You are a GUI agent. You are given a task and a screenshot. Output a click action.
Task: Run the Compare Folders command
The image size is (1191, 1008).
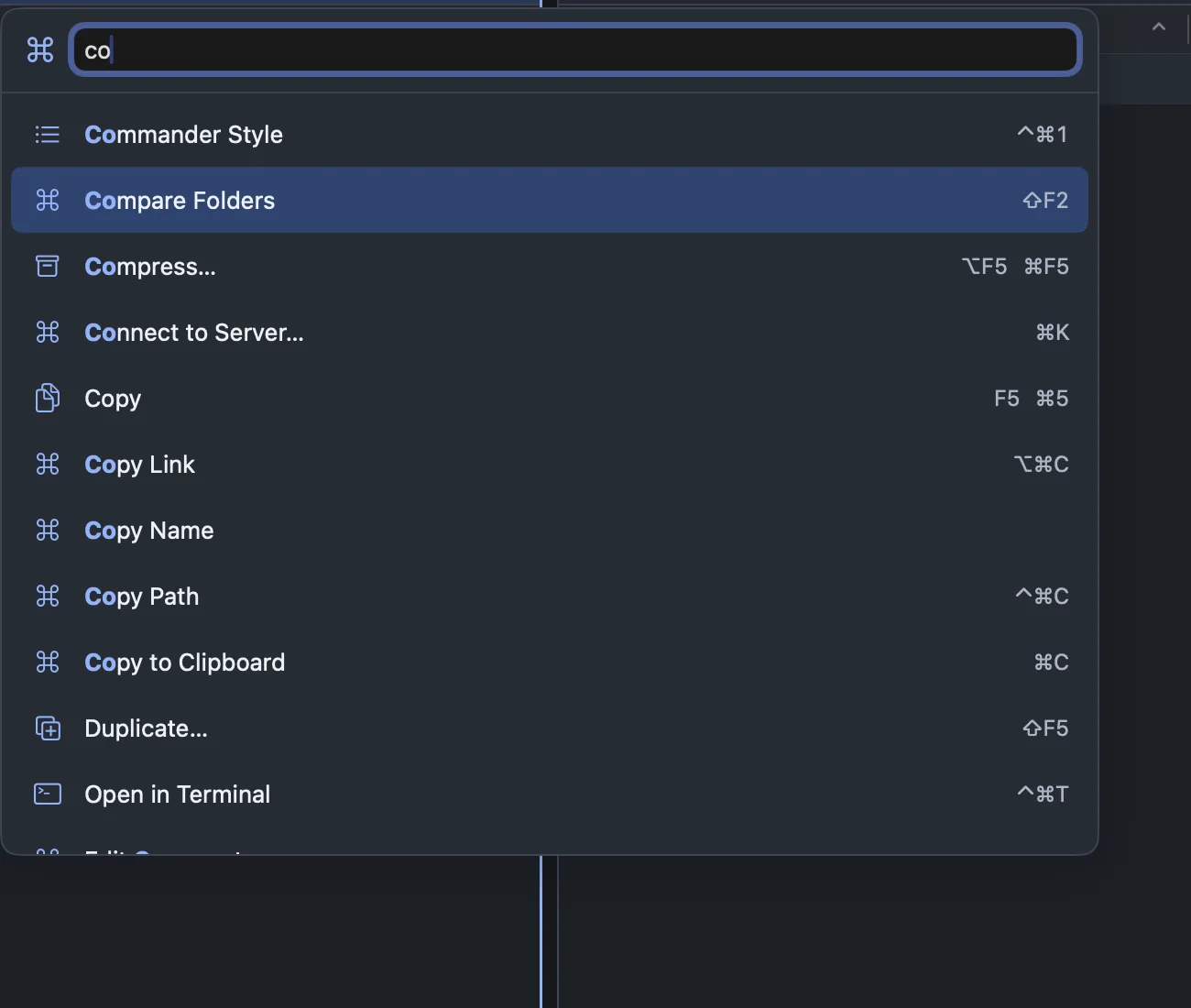[550, 200]
